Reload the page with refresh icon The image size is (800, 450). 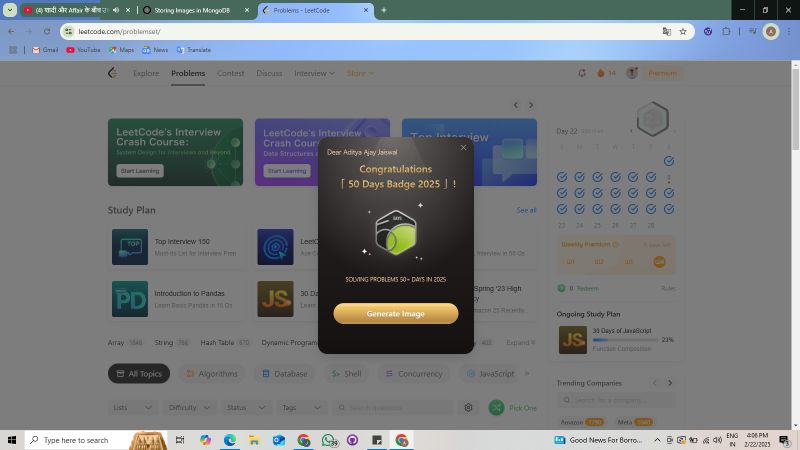(x=47, y=31)
